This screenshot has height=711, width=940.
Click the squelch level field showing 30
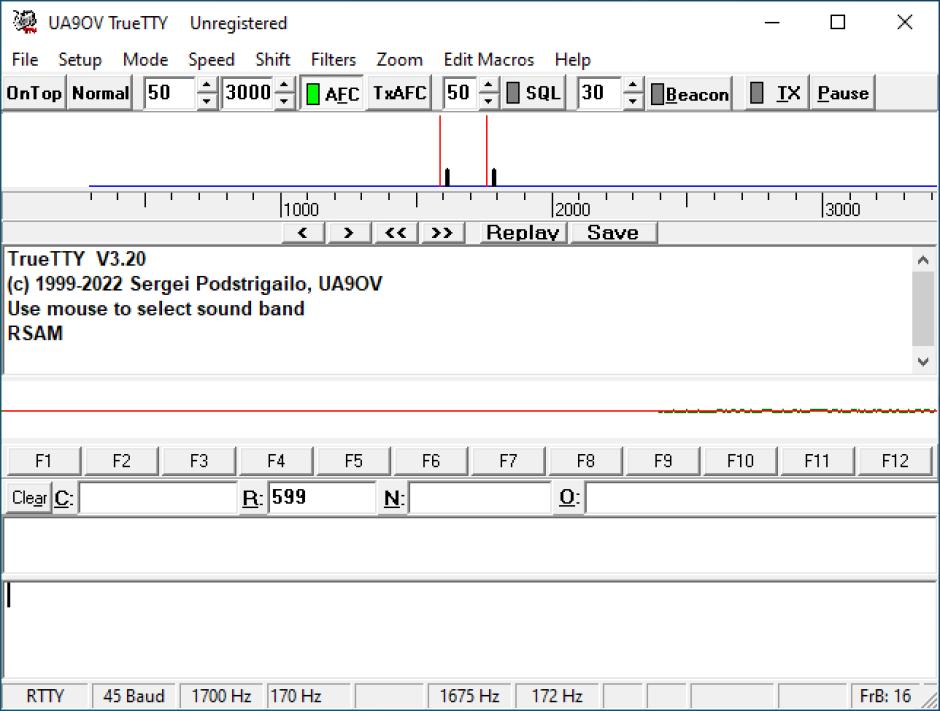pyautogui.click(x=600, y=93)
